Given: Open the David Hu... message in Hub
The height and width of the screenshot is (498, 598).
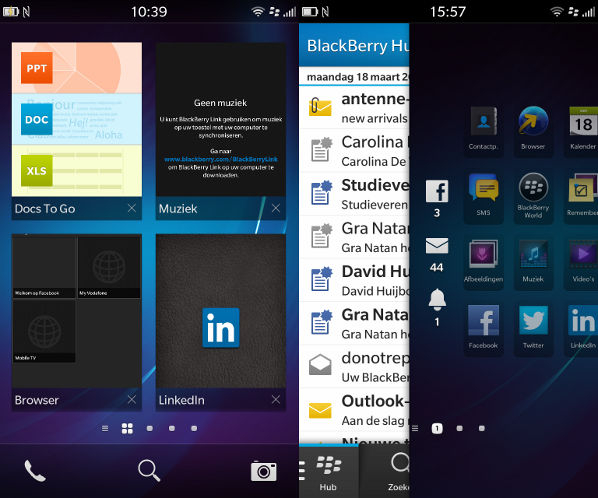Looking at the screenshot, I should (354, 280).
